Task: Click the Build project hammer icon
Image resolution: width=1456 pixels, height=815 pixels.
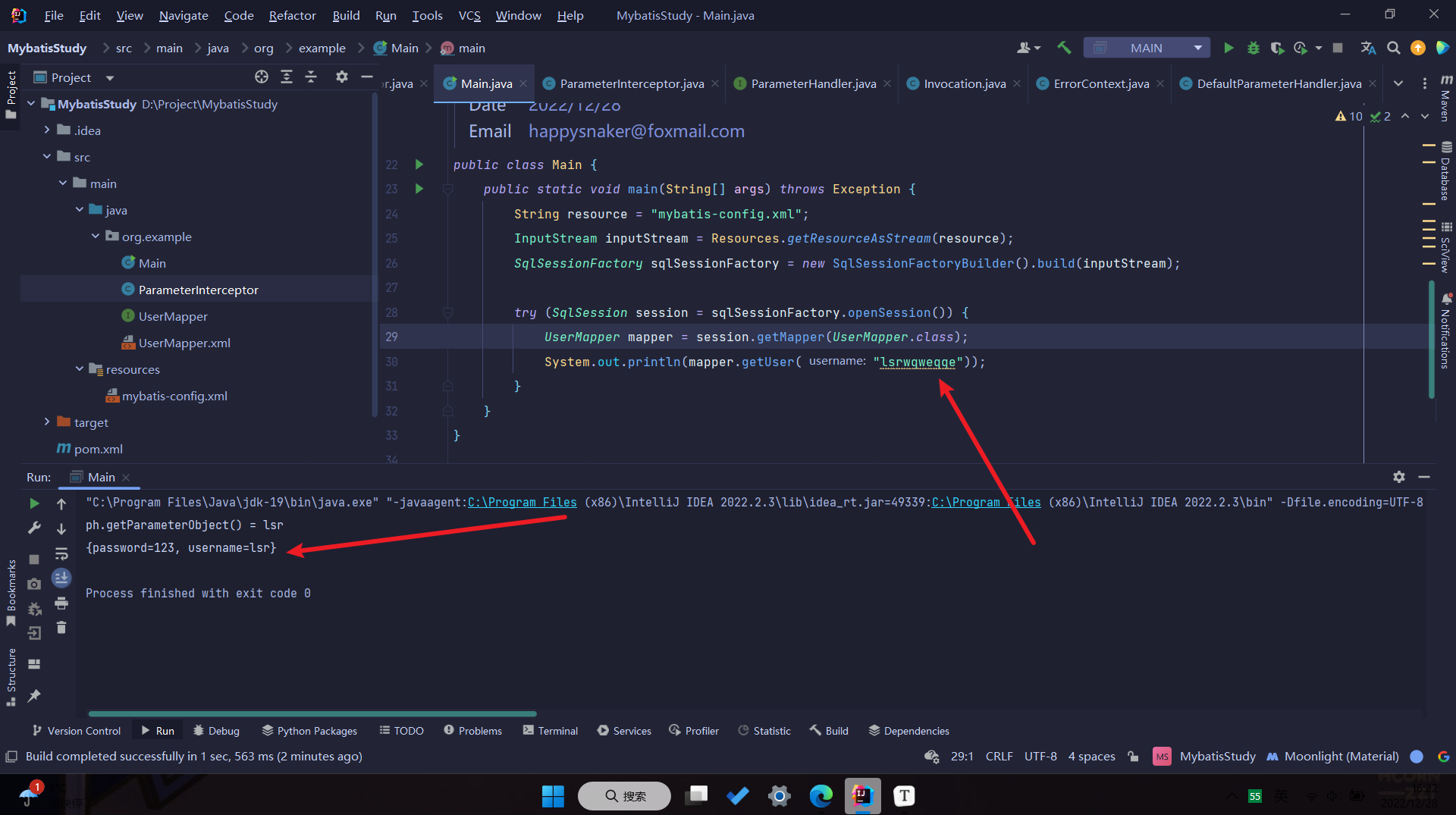Action: coord(1064,48)
